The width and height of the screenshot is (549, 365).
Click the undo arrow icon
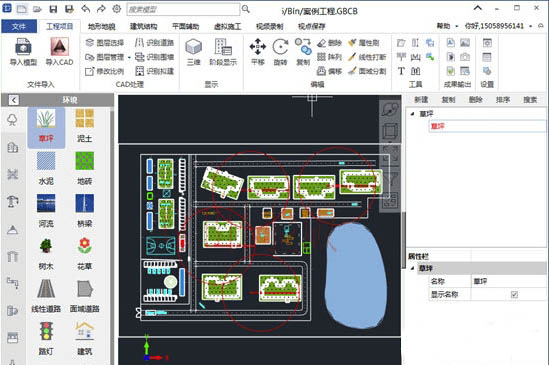click(x=86, y=9)
